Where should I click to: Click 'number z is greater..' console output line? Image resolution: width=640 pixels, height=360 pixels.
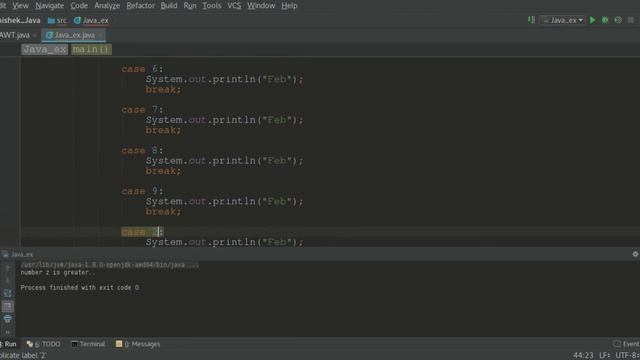click(58, 273)
